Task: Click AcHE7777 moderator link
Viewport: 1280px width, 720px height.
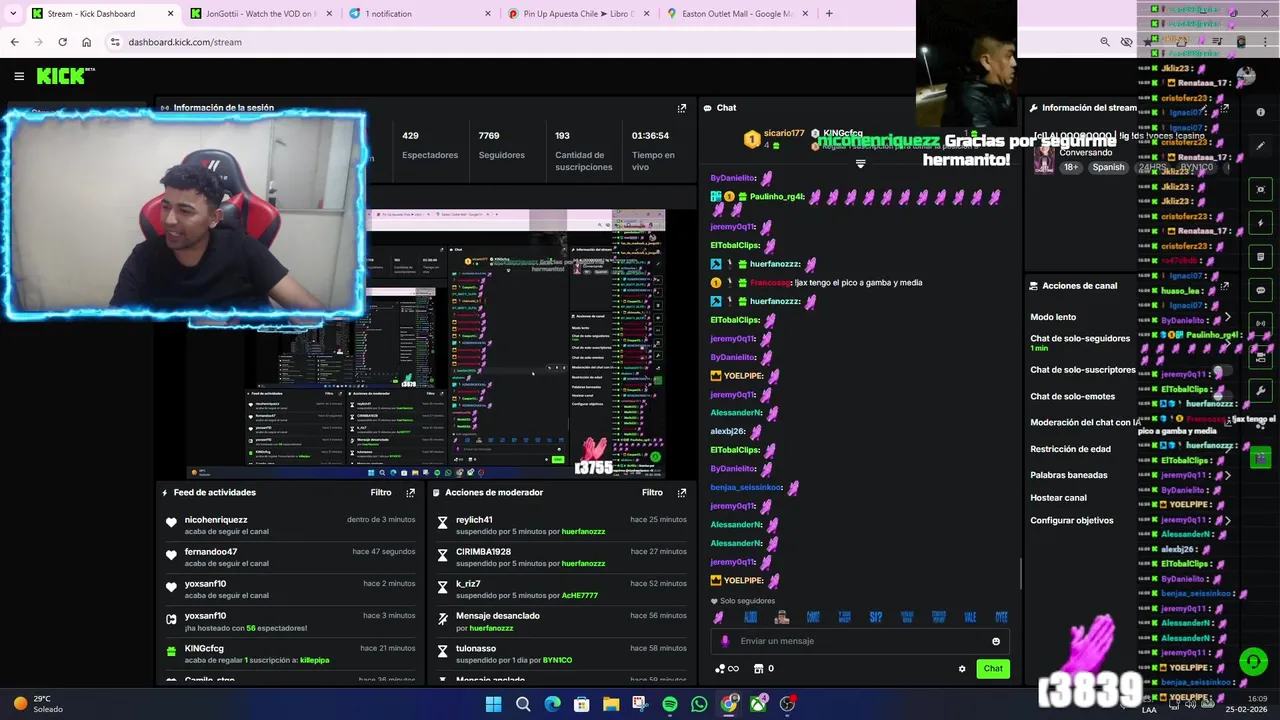Action: coord(580,596)
